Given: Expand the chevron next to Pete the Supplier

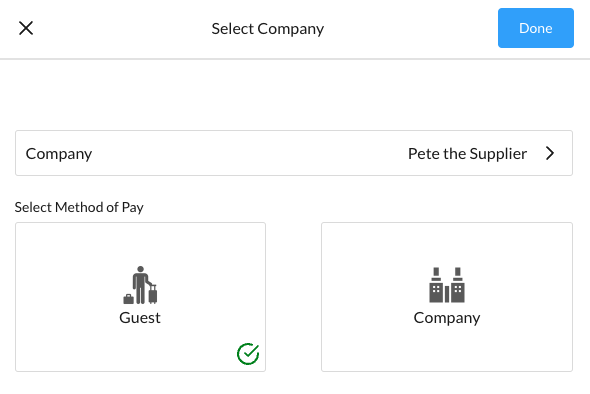Looking at the screenshot, I should click(550, 153).
